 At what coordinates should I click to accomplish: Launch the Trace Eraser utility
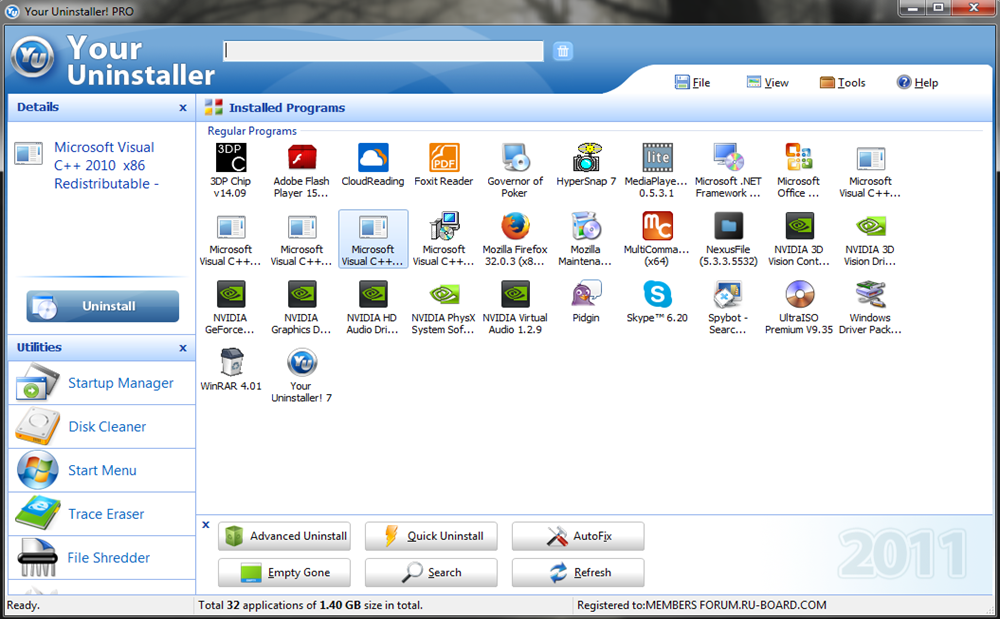click(102, 514)
